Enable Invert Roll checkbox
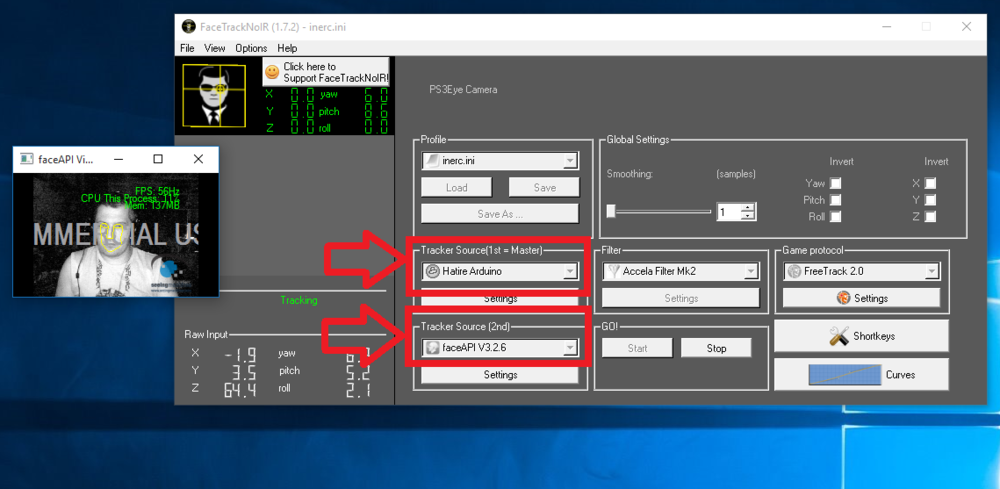Viewport: 1000px width, 489px height. point(835,216)
